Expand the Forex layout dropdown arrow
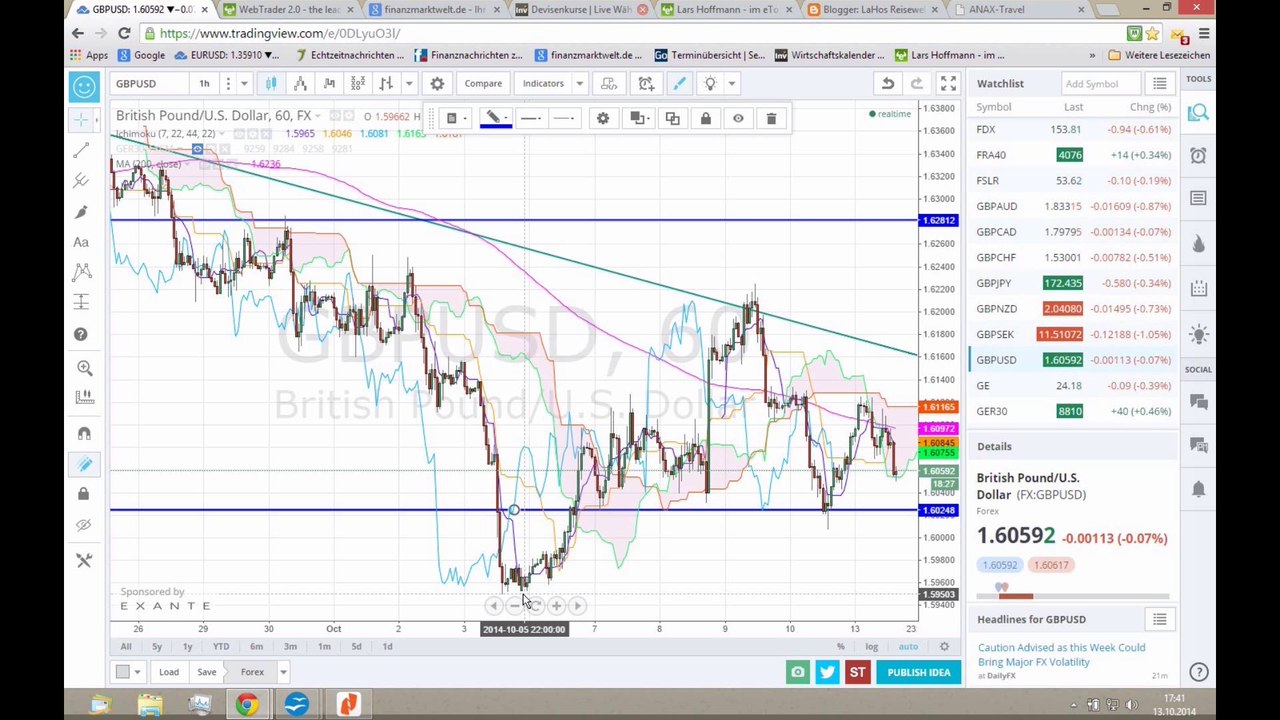Screen dimensions: 1280x720 pos(283,672)
